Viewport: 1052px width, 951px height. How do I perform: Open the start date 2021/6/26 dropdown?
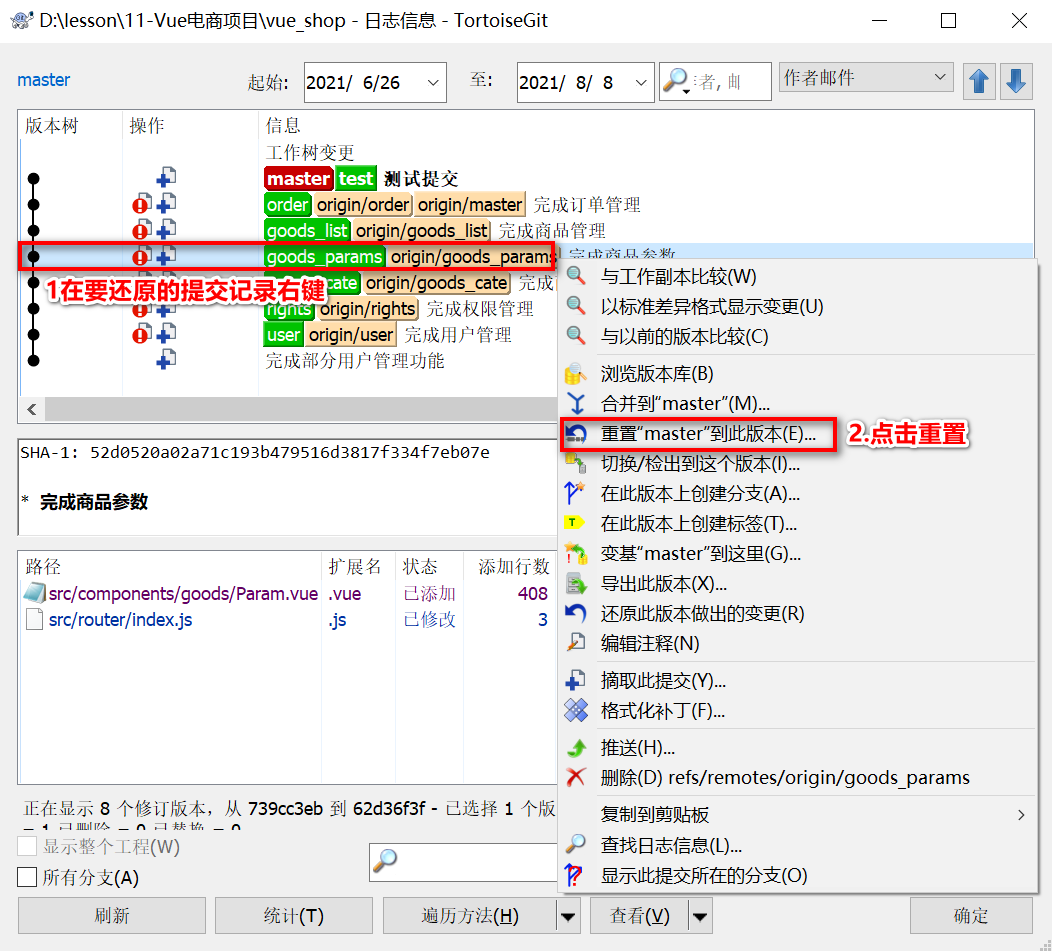pyautogui.click(x=433, y=83)
